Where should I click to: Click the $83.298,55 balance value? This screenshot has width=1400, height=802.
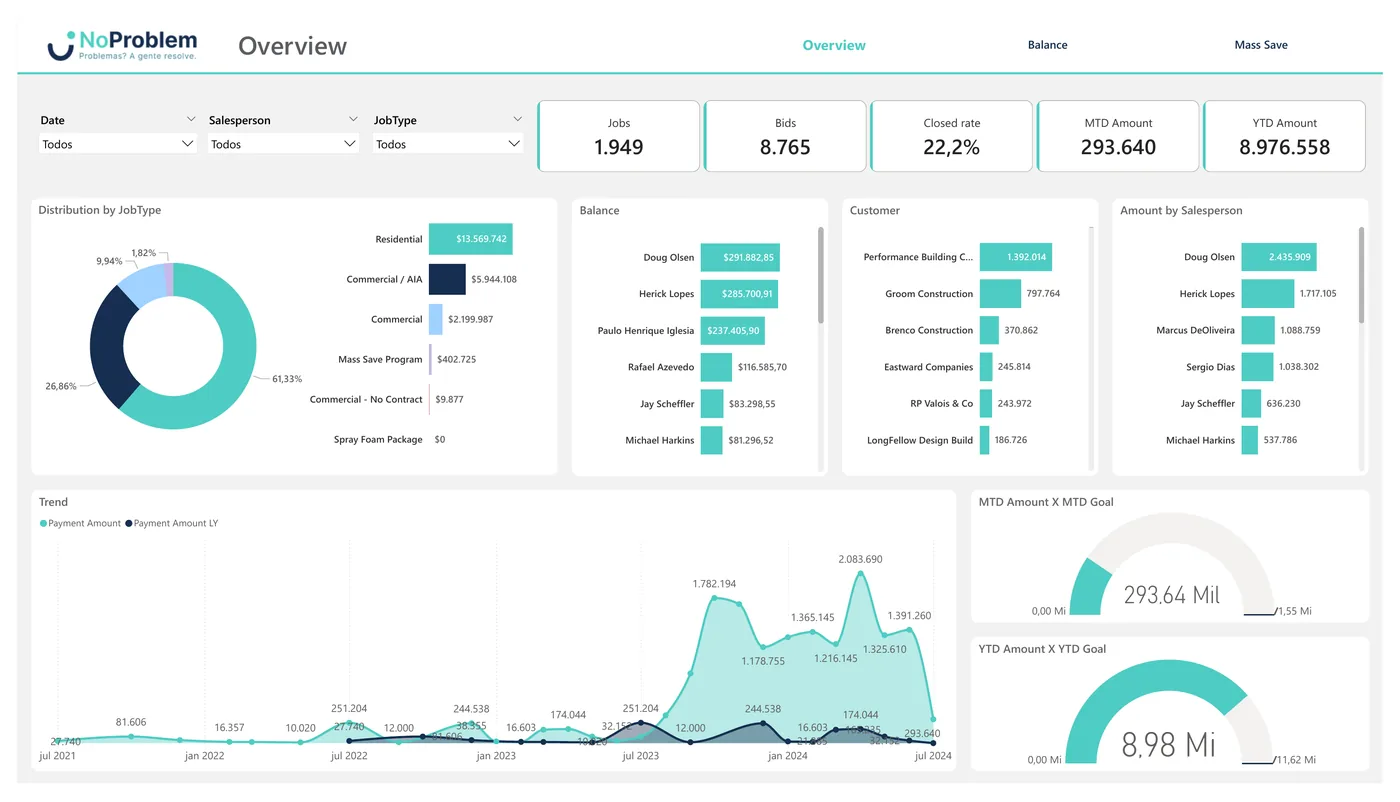[752, 404]
